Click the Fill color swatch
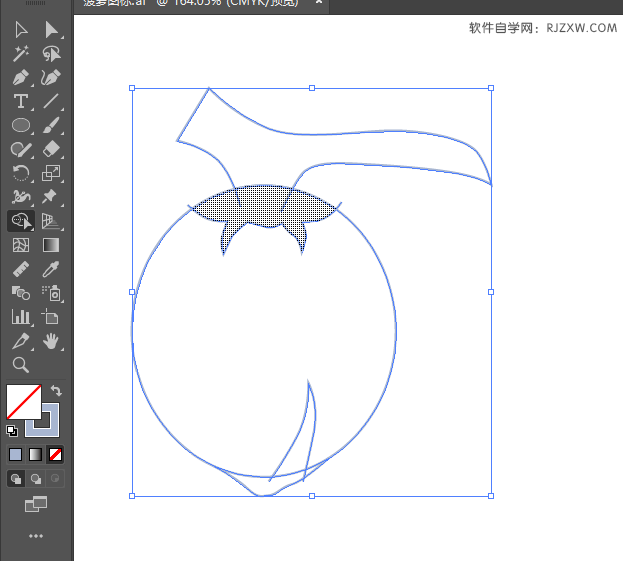The image size is (623, 561). pos(22,402)
